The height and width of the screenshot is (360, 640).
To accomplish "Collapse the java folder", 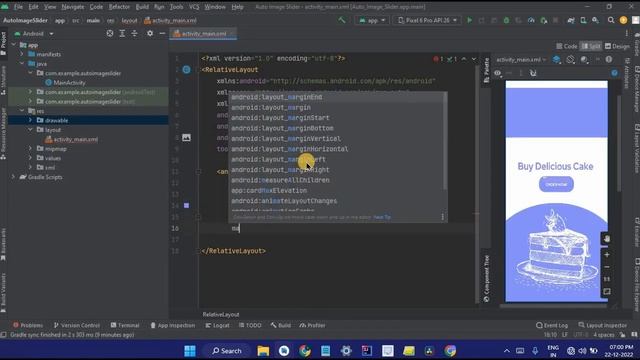I will pyautogui.click(x=22, y=64).
